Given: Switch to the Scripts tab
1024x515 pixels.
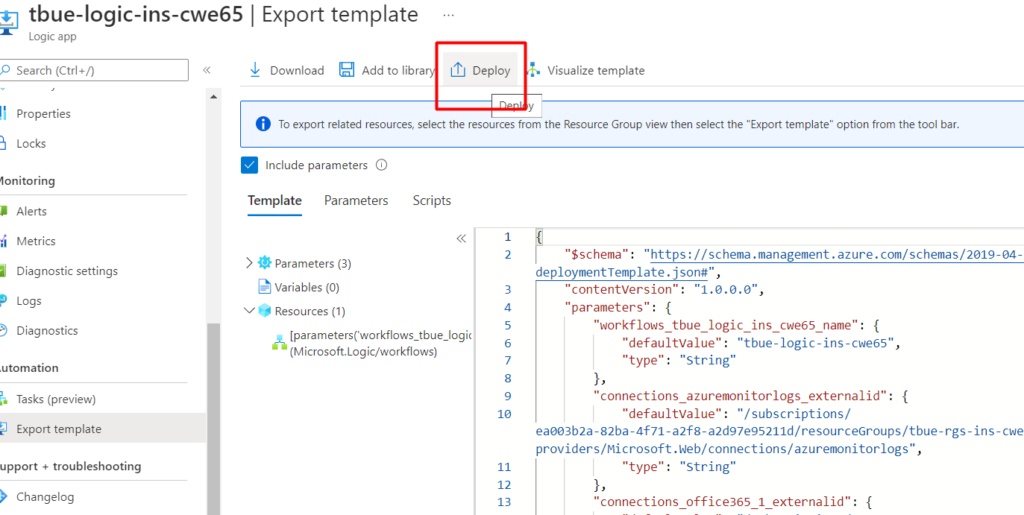Looking at the screenshot, I should point(432,200).
